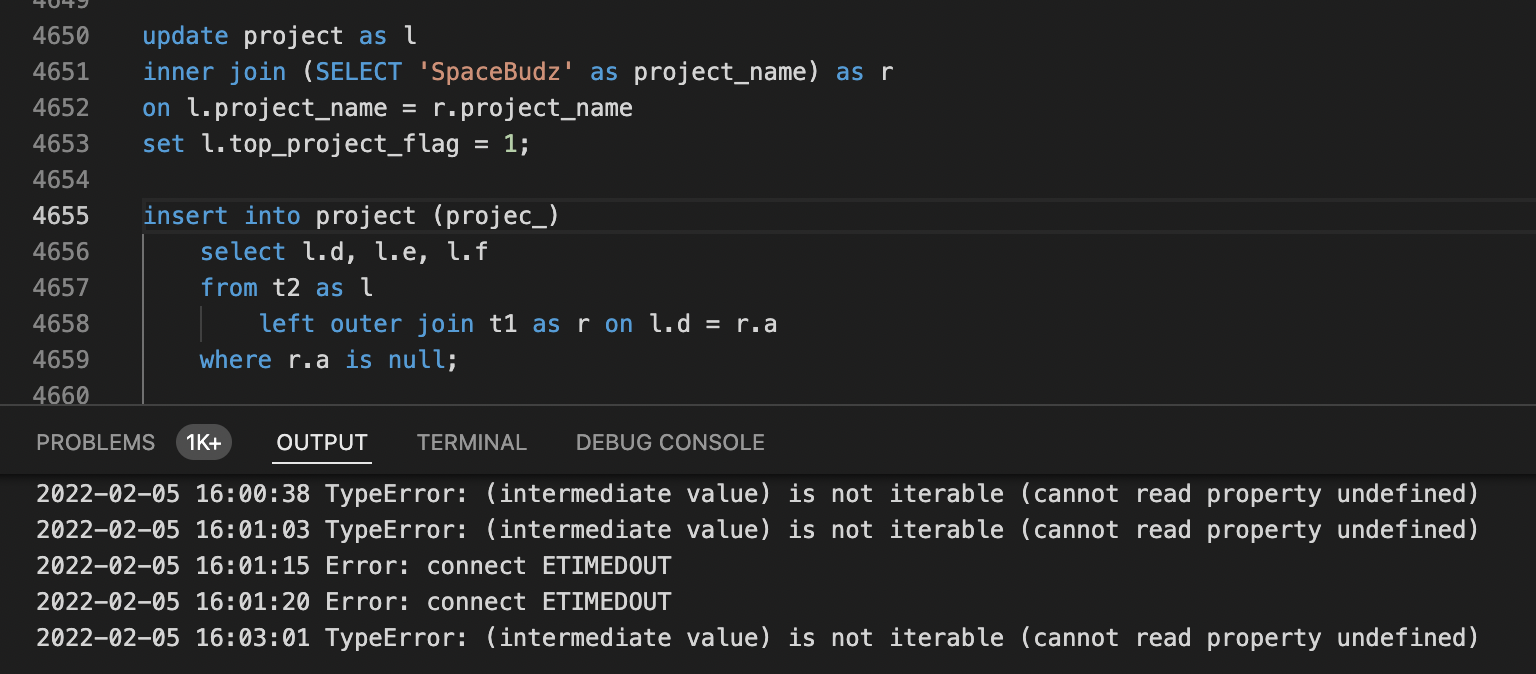1536x674 pixels.
Task: Click the 1K+ problems count badge
Action: (204, 442)
